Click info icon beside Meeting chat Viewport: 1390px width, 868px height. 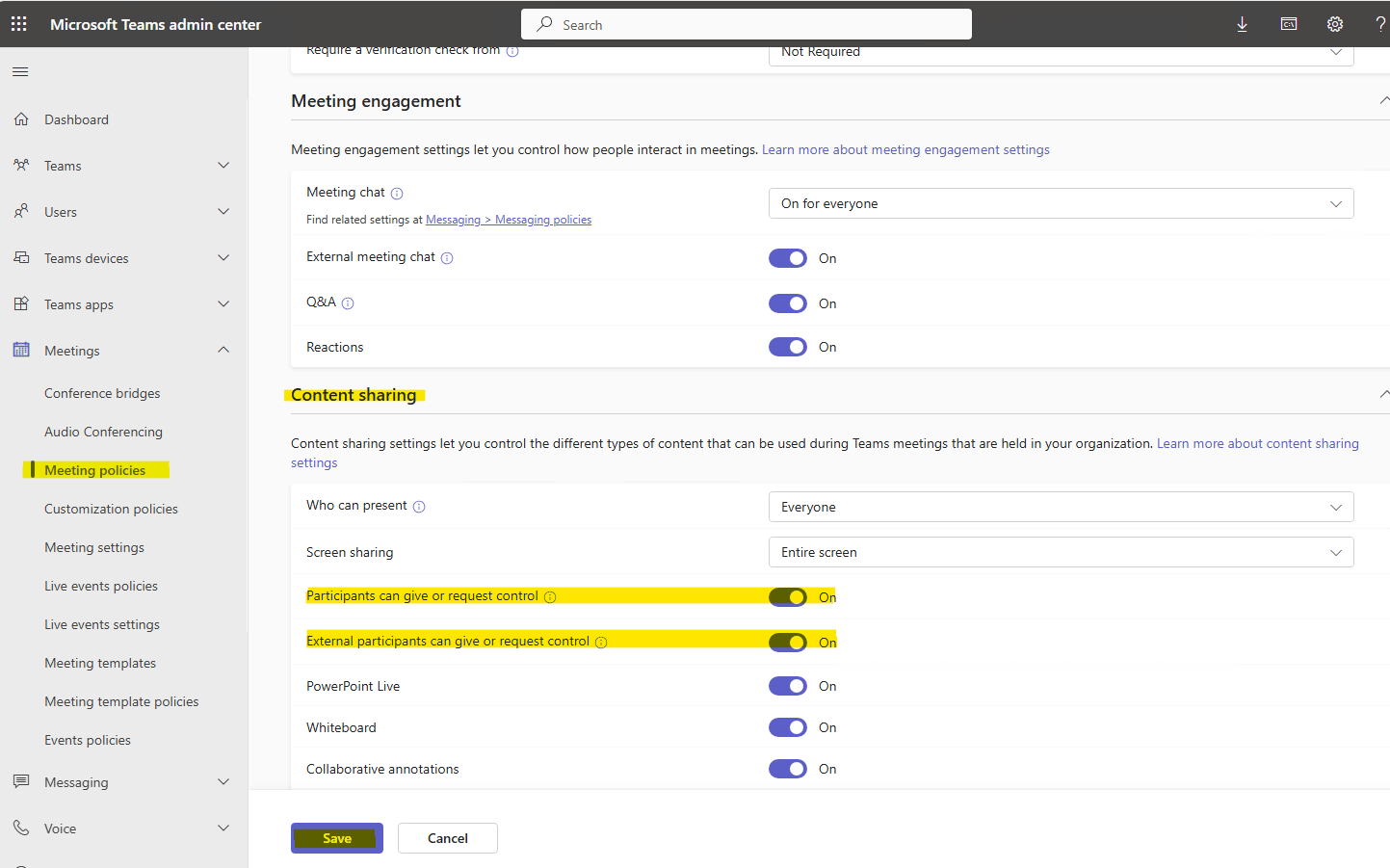397,194
